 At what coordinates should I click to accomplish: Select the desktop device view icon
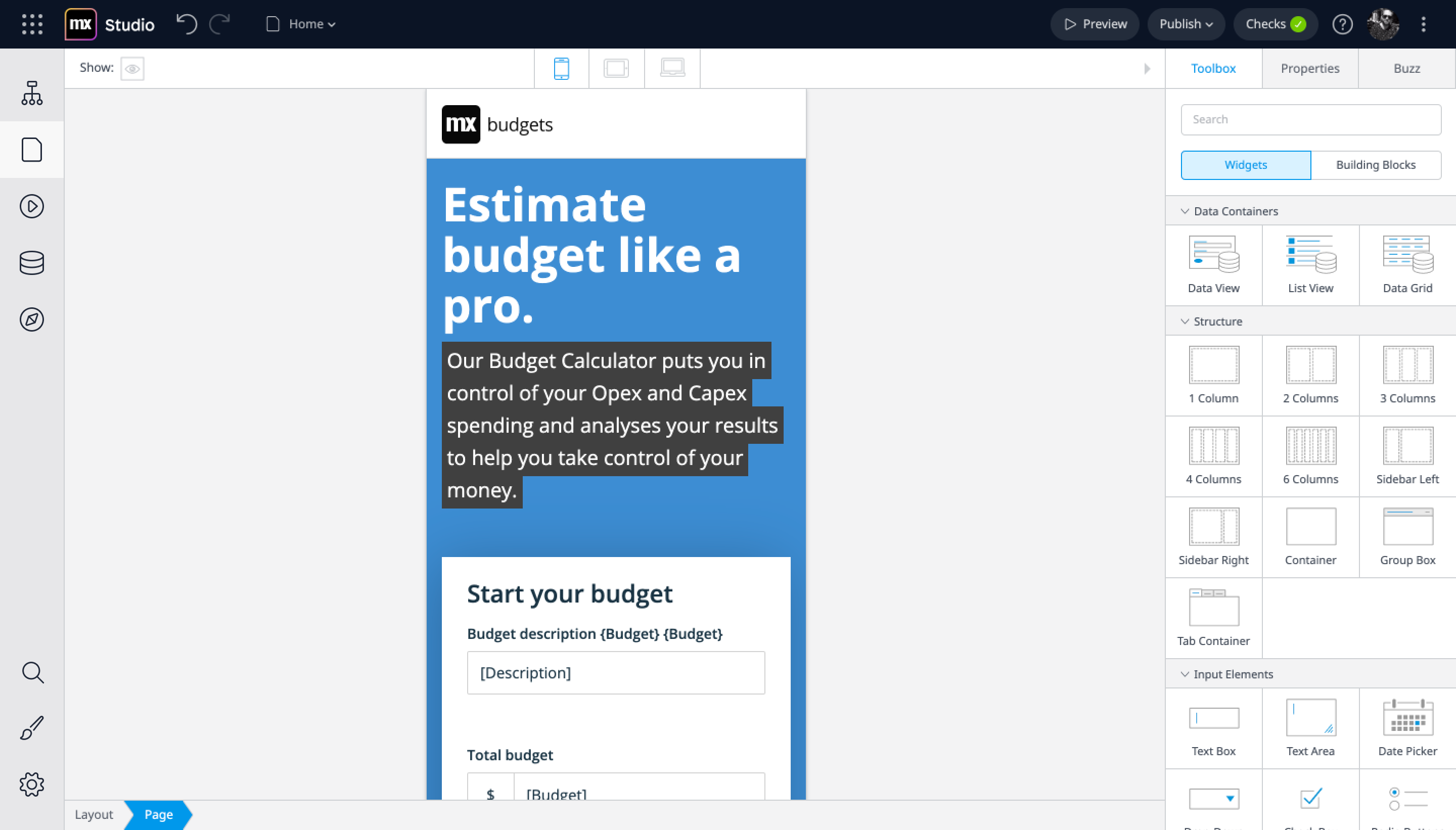[672, 68]
